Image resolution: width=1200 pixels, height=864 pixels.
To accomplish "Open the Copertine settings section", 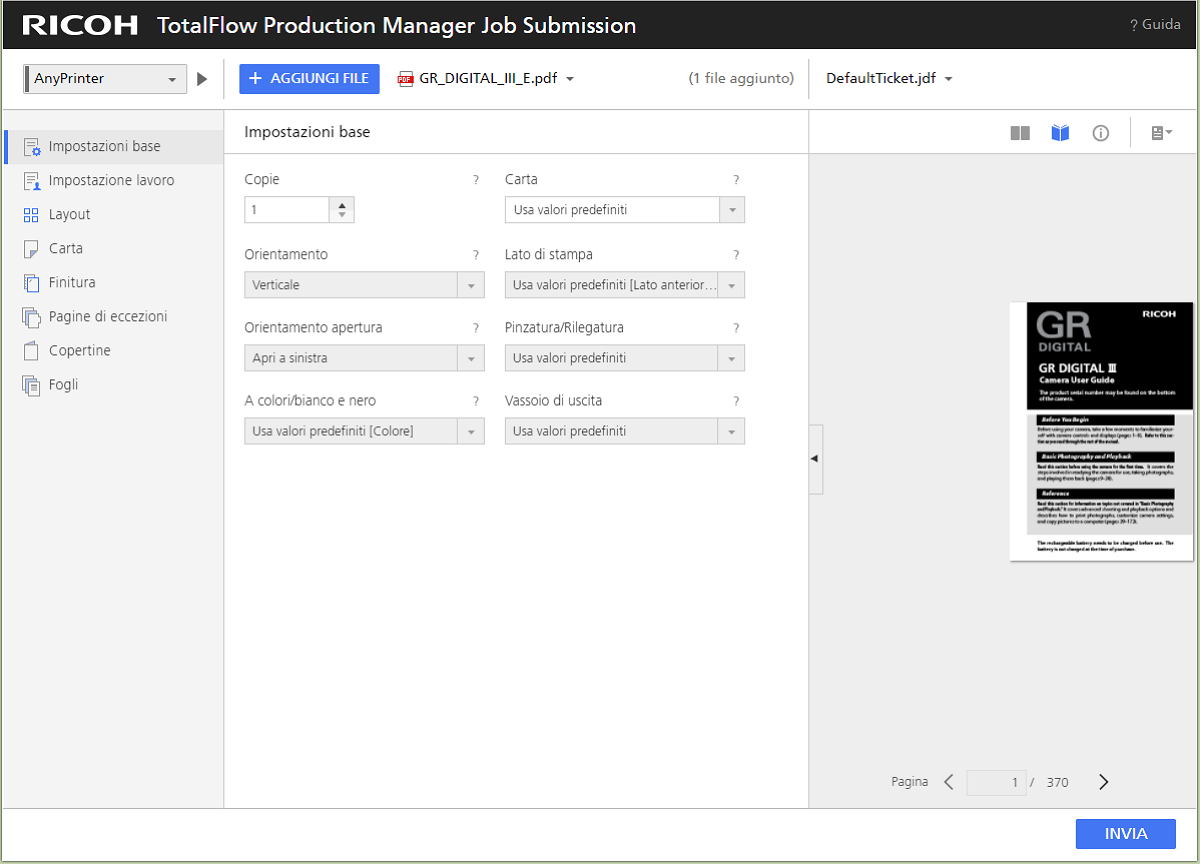I will pyautogui.click(x=112, y=351).
